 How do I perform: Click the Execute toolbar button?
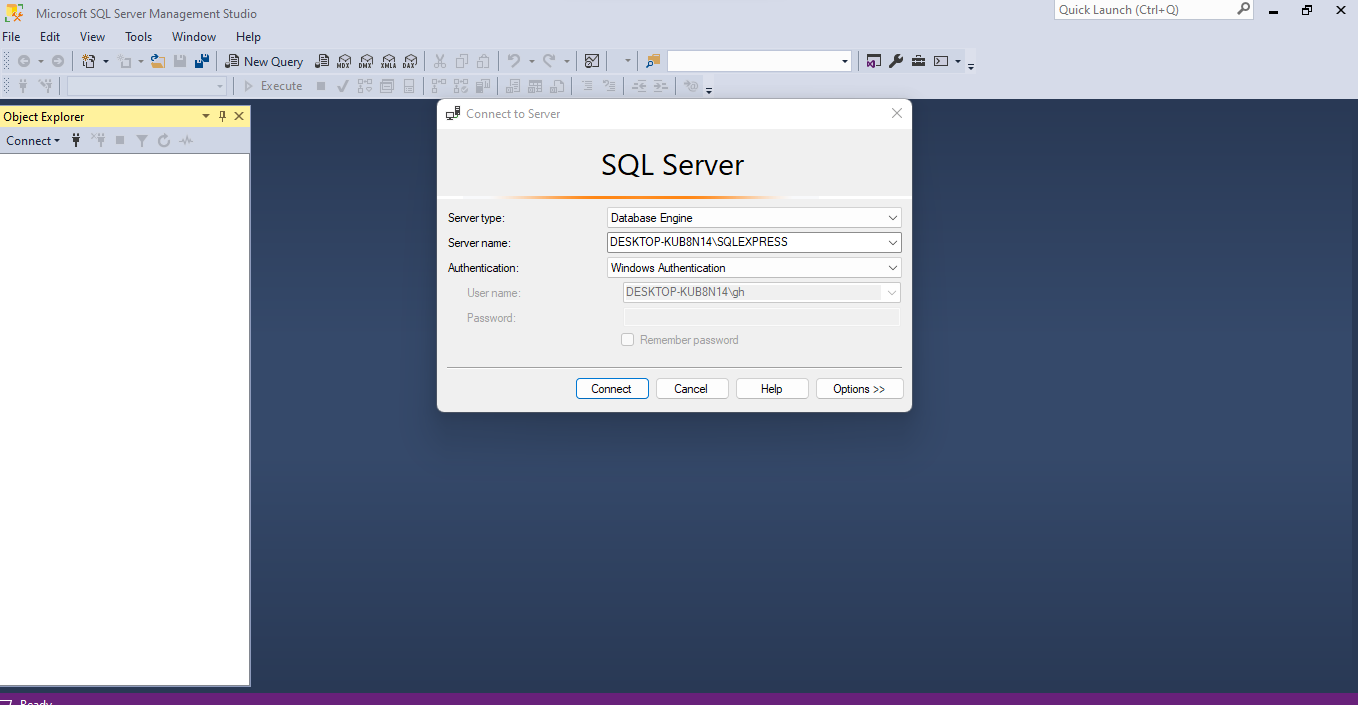coord(273,86)
